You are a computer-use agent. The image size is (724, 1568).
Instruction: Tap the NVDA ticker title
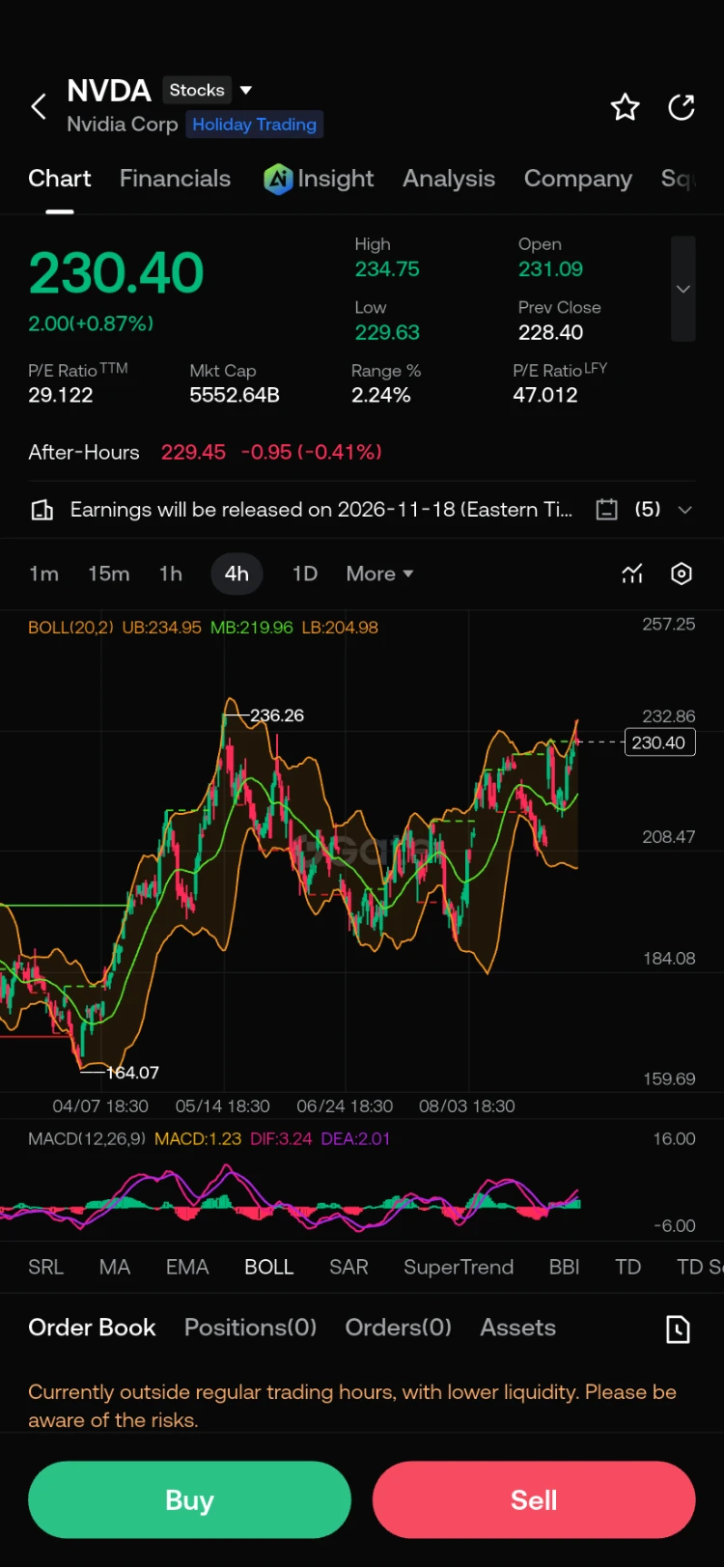pyautogui.click(x=109, y=91)
